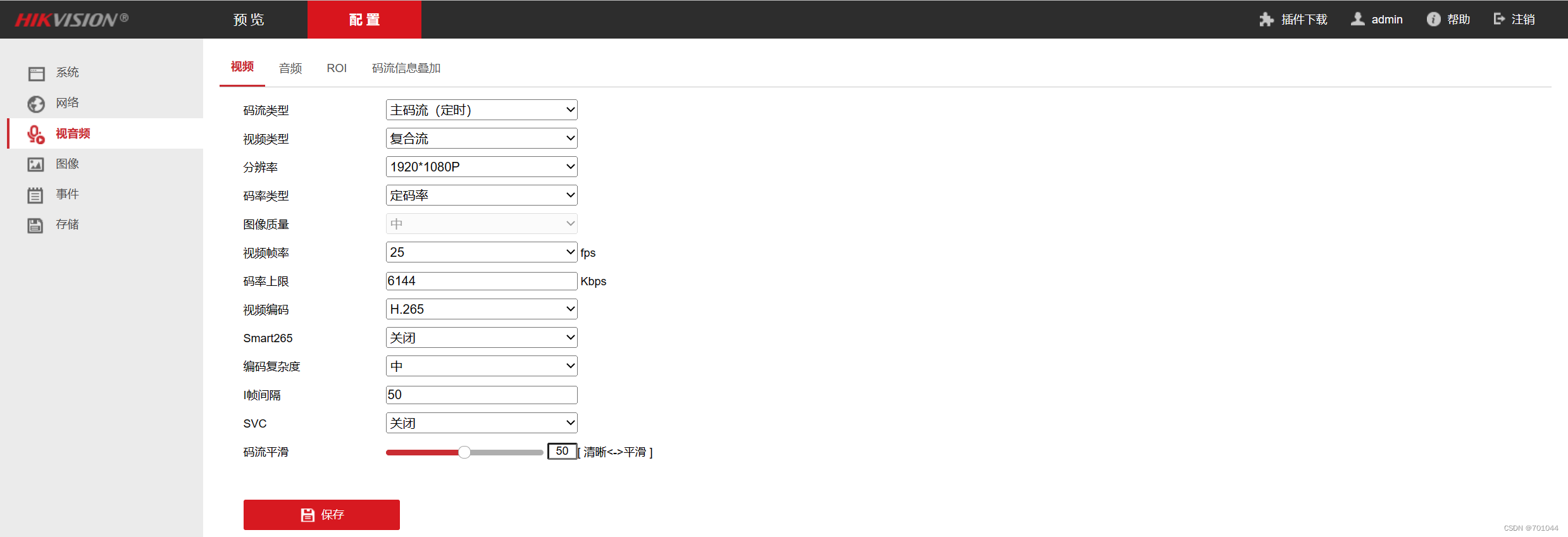
Task: Click the smoothing value box showing 50
Action: pos(562,451)
